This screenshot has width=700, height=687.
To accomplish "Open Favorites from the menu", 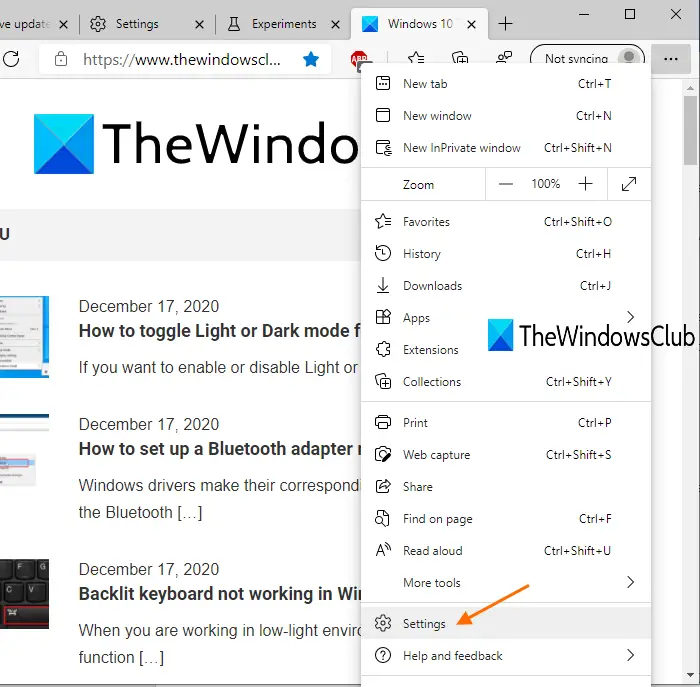I will coord(506,222).
